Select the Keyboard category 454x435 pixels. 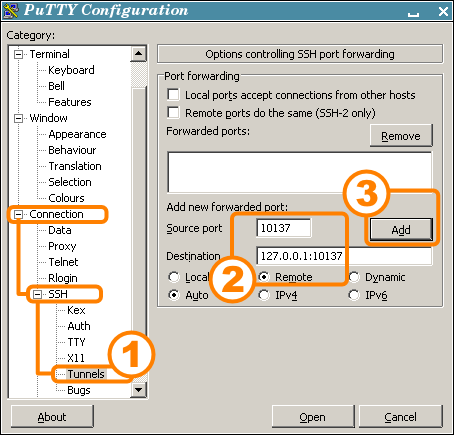pyautogui.click(x=71, y=70)
